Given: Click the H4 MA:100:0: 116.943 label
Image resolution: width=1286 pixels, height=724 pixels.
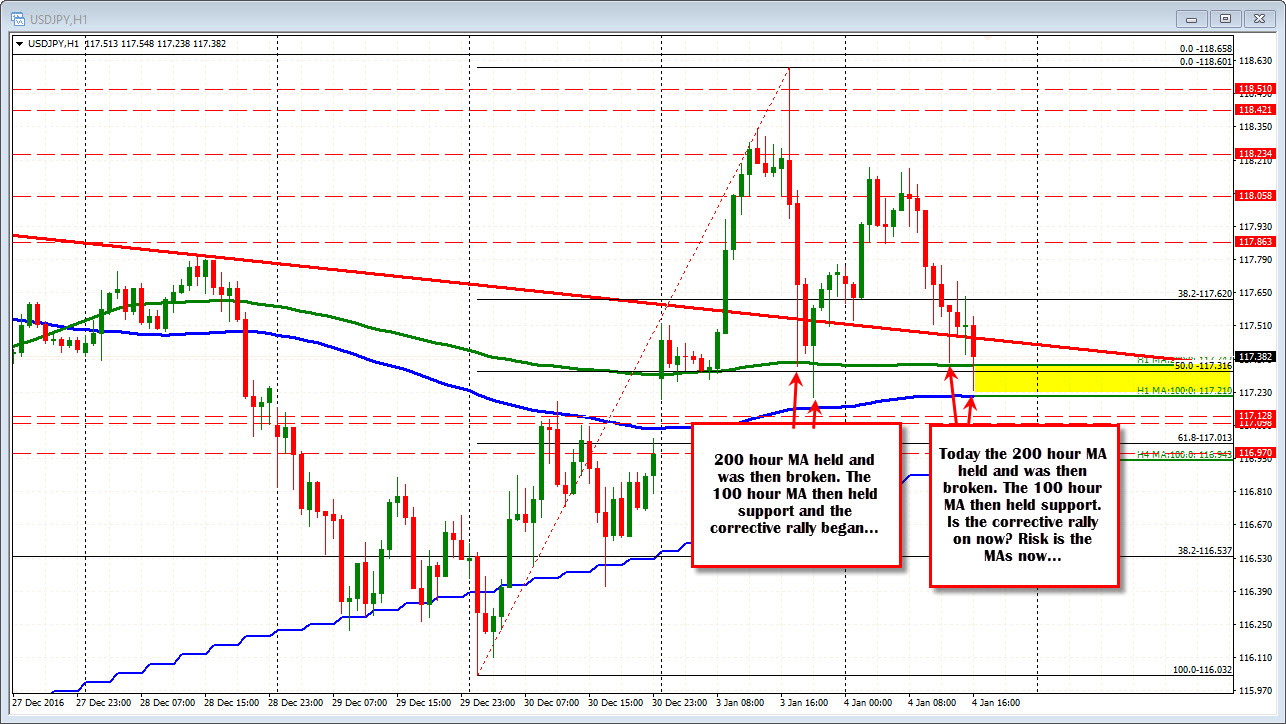Looking at the screenshot, I should pos(1185,455).
